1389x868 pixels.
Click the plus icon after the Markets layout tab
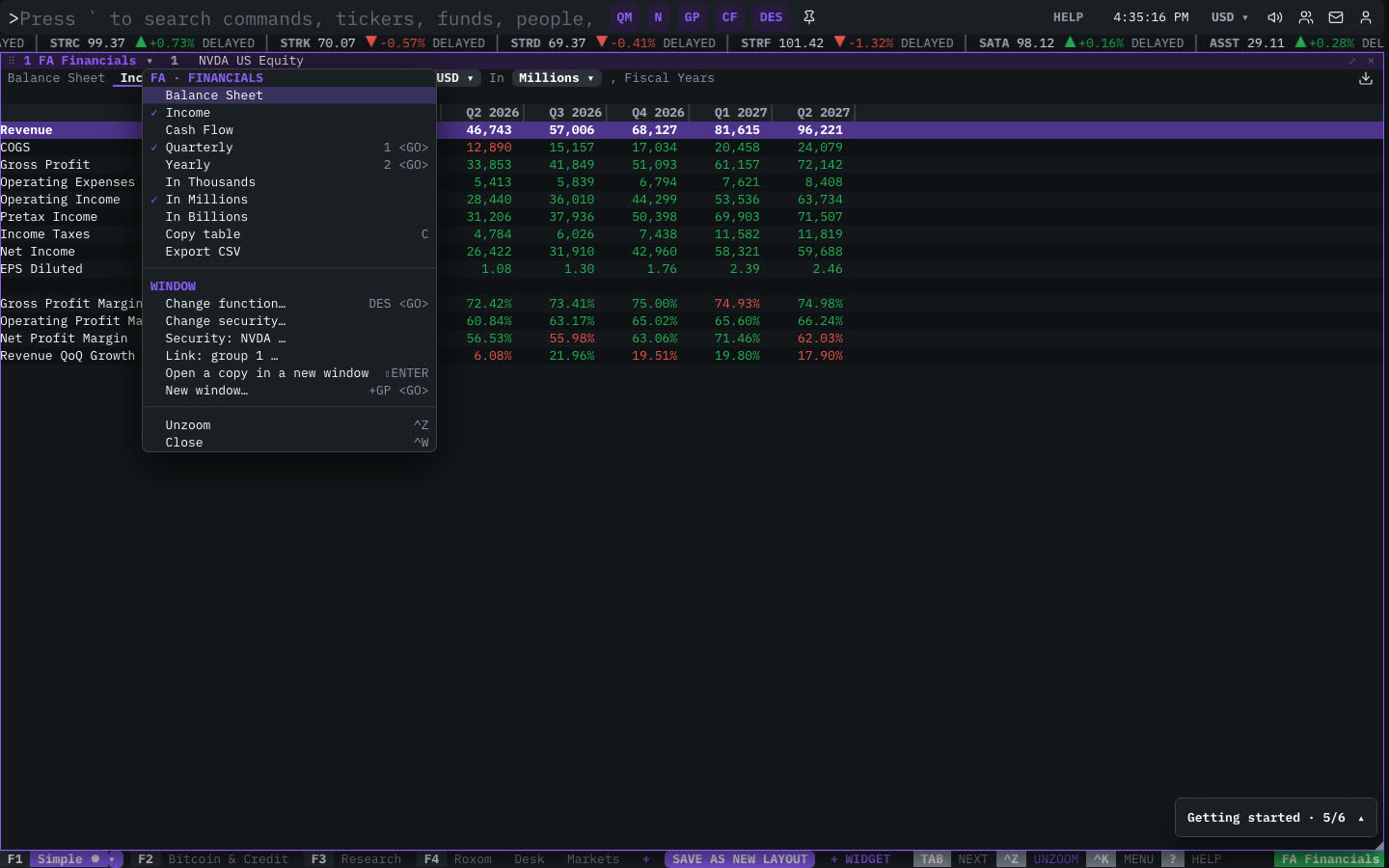645,859
